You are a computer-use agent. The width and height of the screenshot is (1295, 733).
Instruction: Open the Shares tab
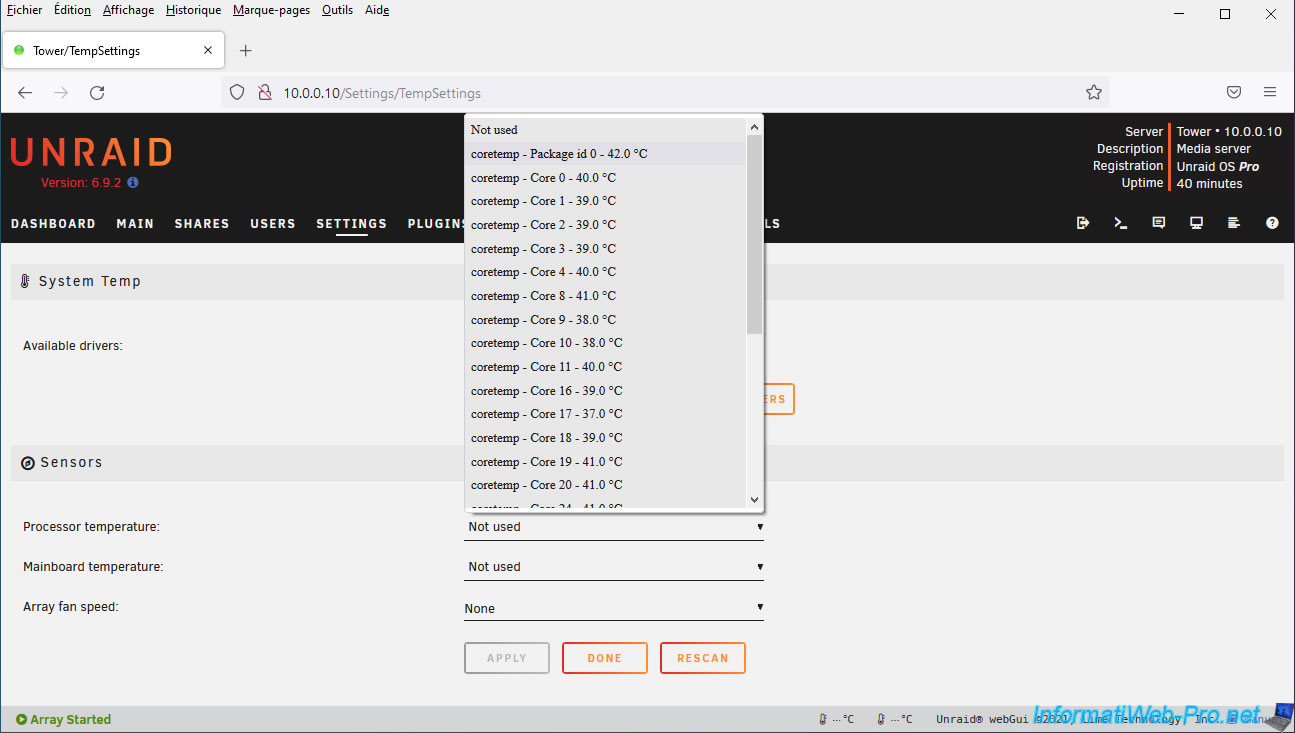point(202,224)
